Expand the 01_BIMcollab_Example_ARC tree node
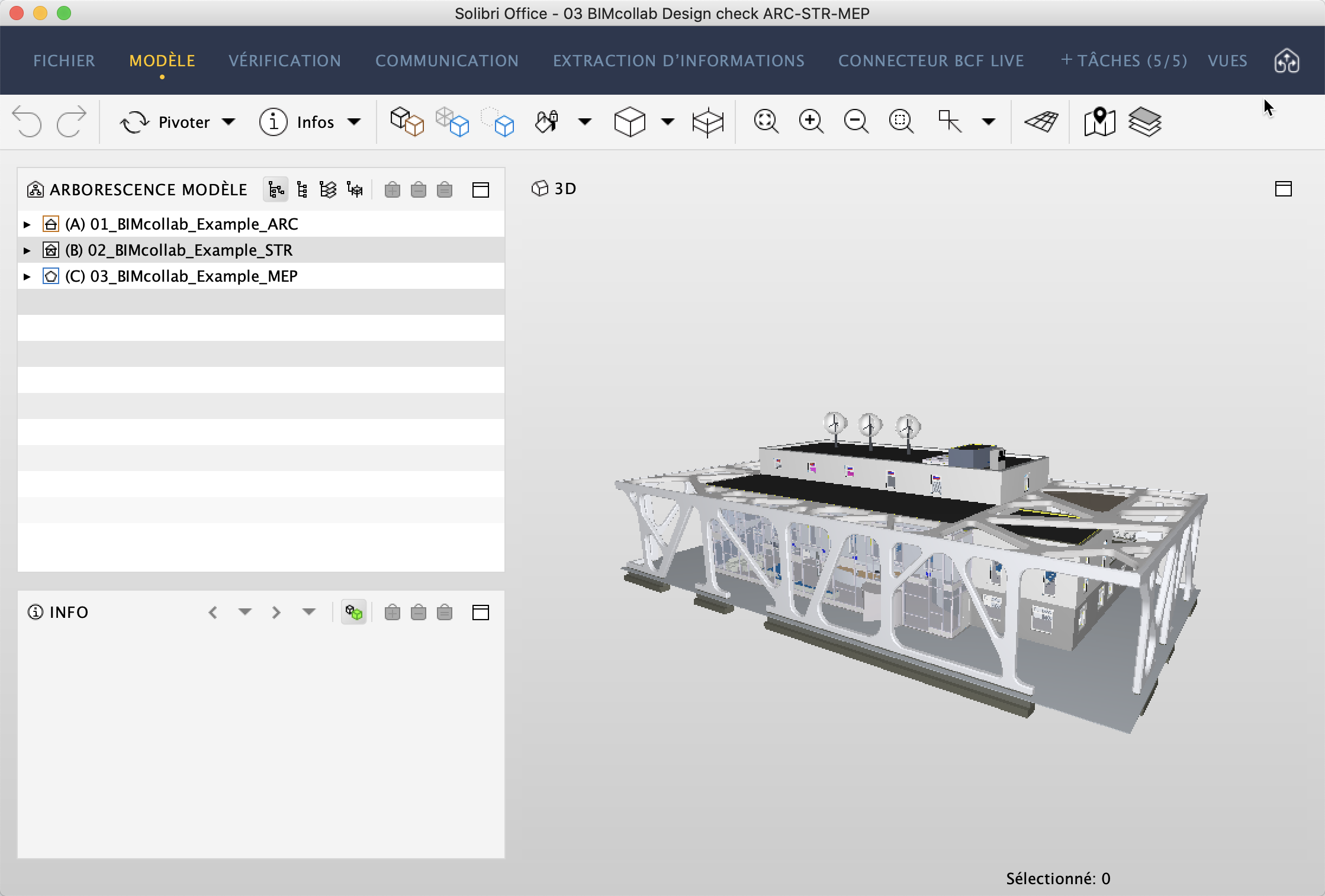 [27, 224]
